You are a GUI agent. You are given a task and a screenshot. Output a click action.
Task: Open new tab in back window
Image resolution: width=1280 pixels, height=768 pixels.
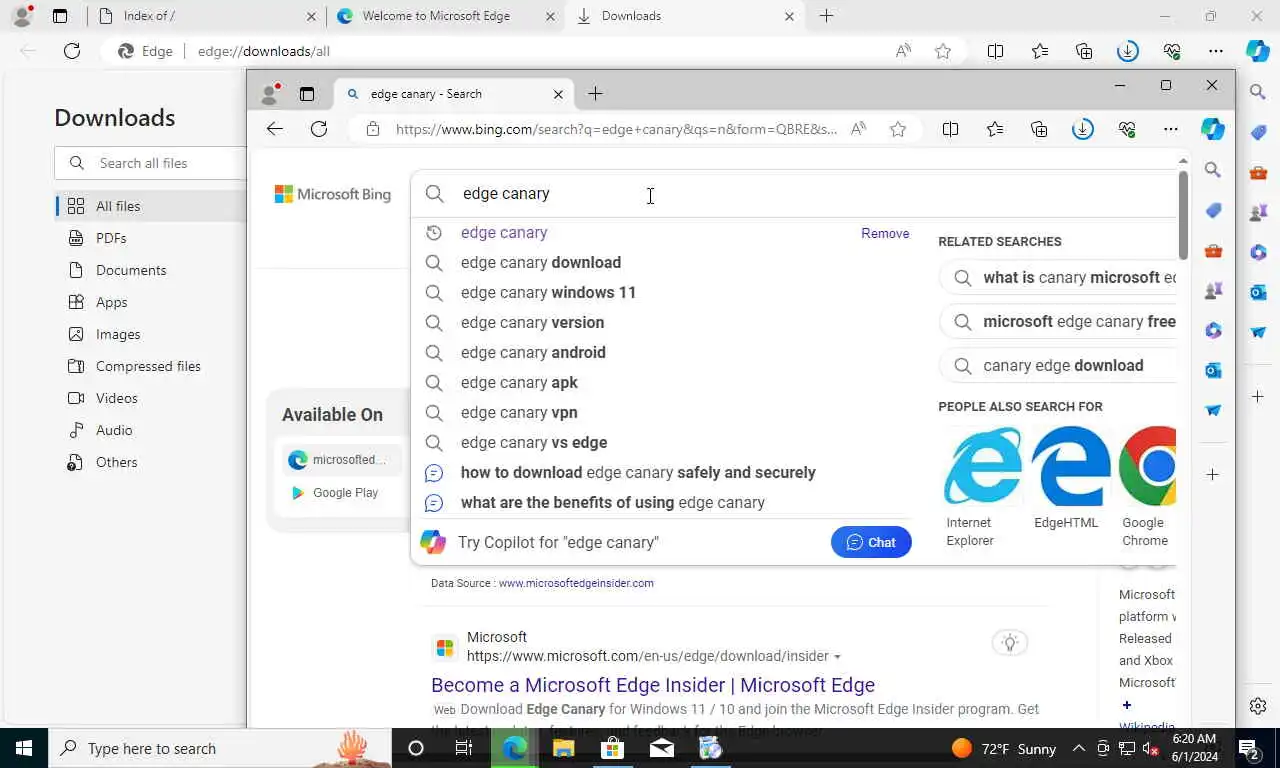click(x=826, y=16)
